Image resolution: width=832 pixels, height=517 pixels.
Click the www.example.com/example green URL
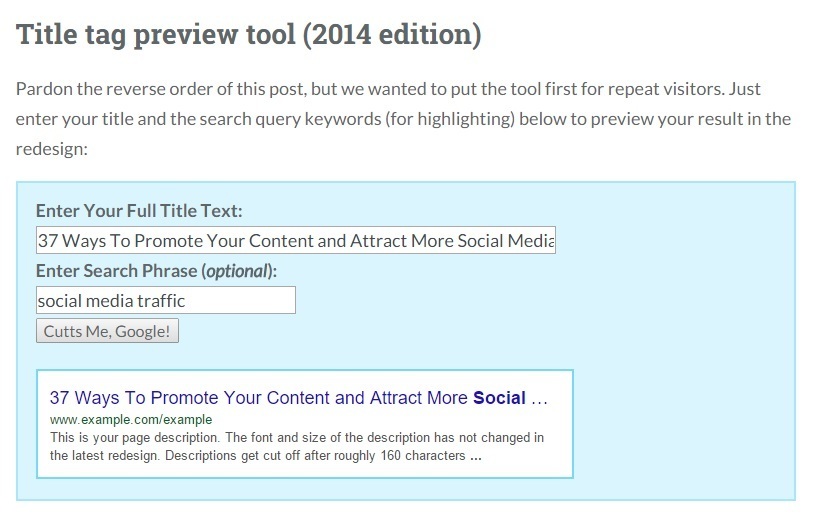(x=131, y=419)
